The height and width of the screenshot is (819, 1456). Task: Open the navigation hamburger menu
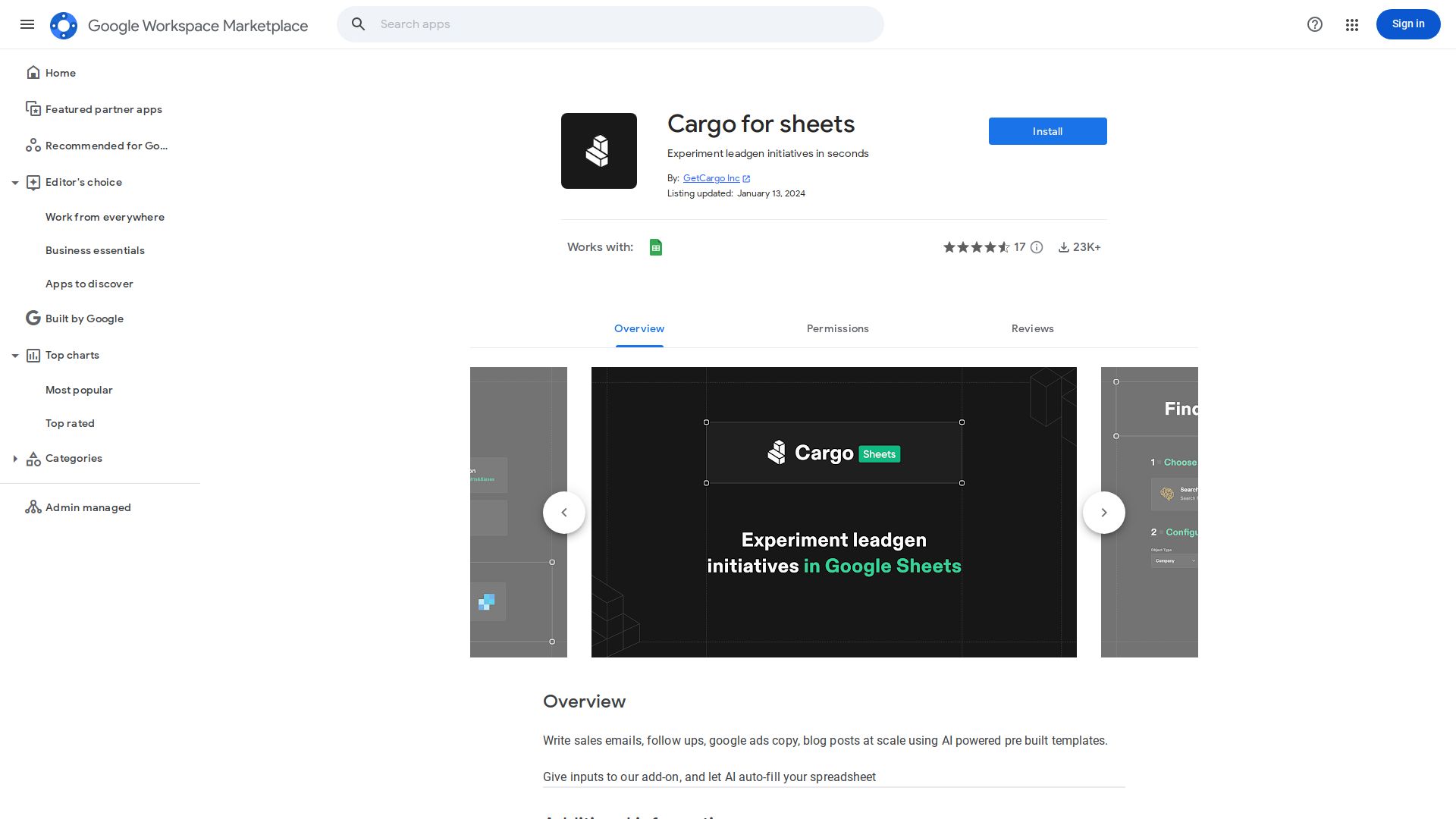(27, 24)
